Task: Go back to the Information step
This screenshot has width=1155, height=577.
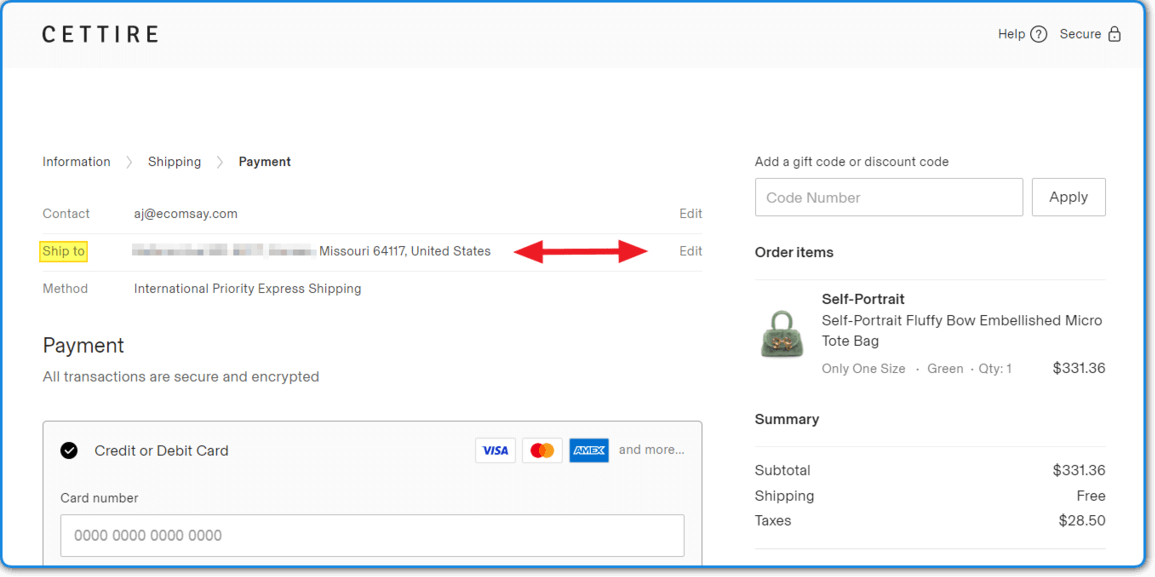Action: [77, 161]
